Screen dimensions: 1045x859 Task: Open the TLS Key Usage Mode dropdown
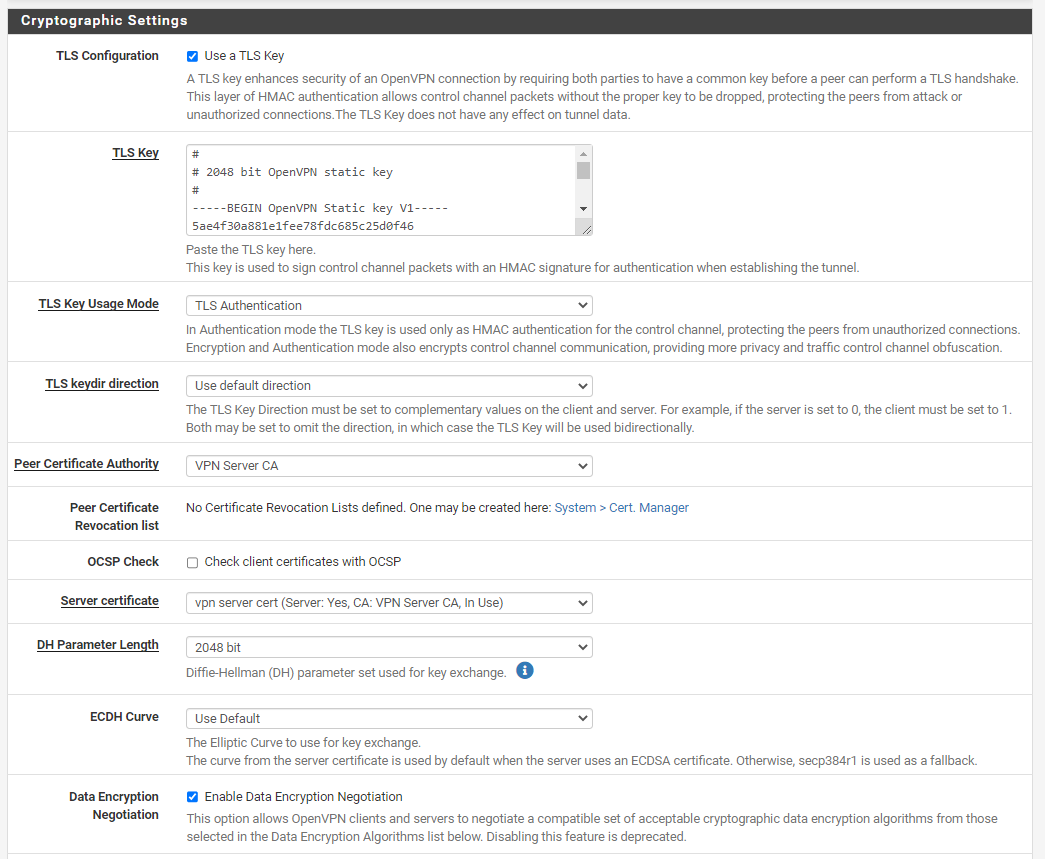point(389,305)
